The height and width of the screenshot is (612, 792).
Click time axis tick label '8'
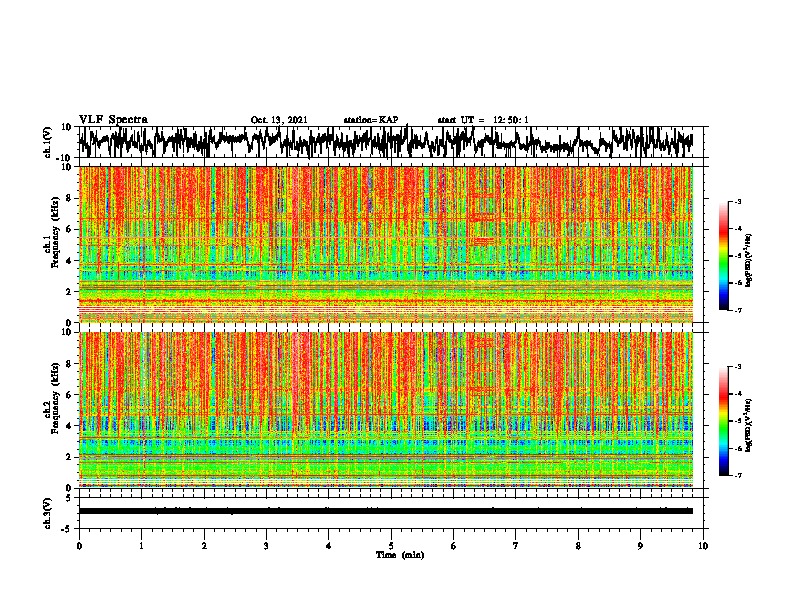(578, 546)
